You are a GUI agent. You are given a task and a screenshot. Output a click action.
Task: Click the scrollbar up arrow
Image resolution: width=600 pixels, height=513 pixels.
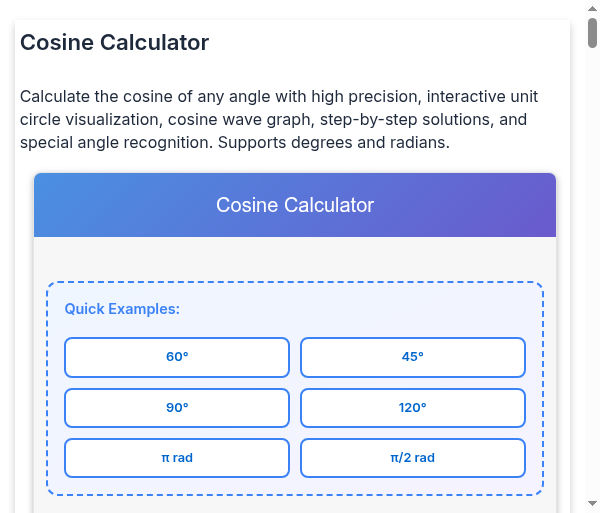592,8
